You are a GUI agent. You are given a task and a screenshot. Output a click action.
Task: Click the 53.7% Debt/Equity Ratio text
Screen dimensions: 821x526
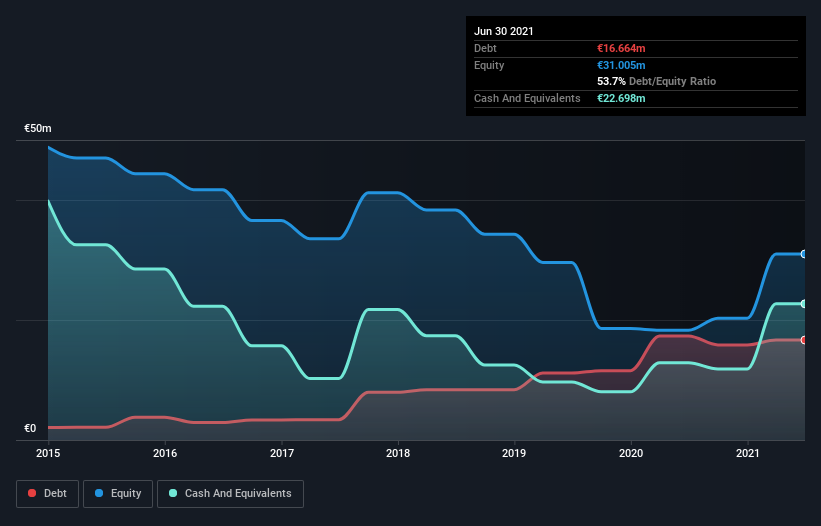click(x=657, y=81)
